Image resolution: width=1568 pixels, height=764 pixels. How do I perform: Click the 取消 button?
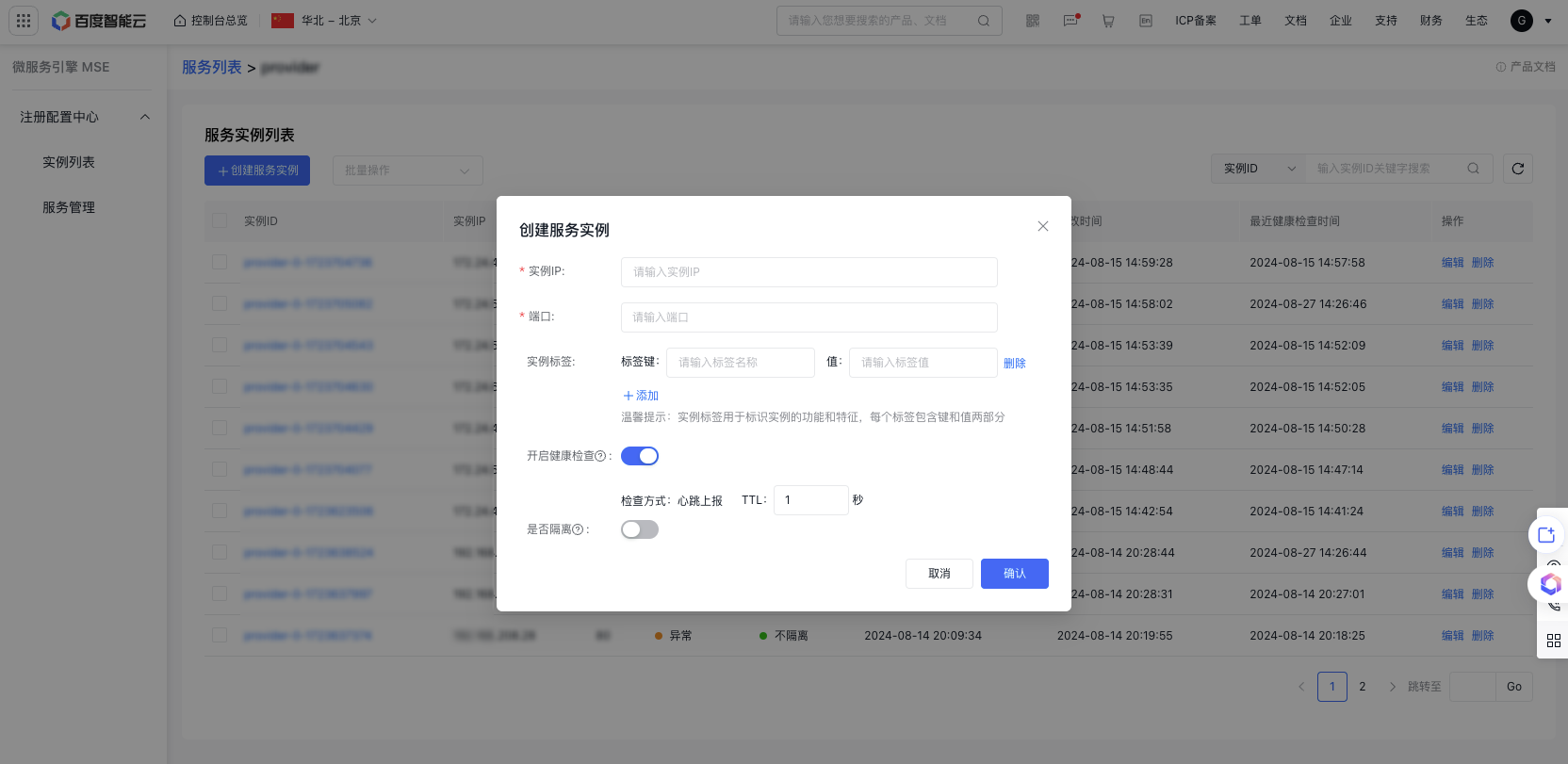point(939,574)
